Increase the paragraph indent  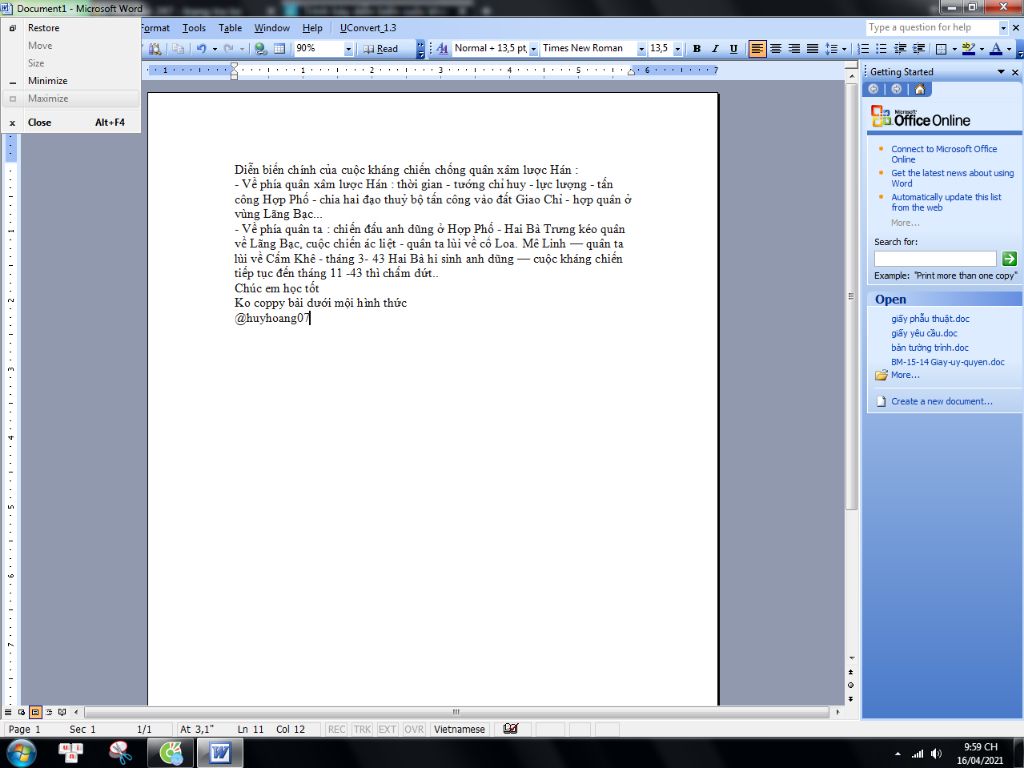(918, 48)
